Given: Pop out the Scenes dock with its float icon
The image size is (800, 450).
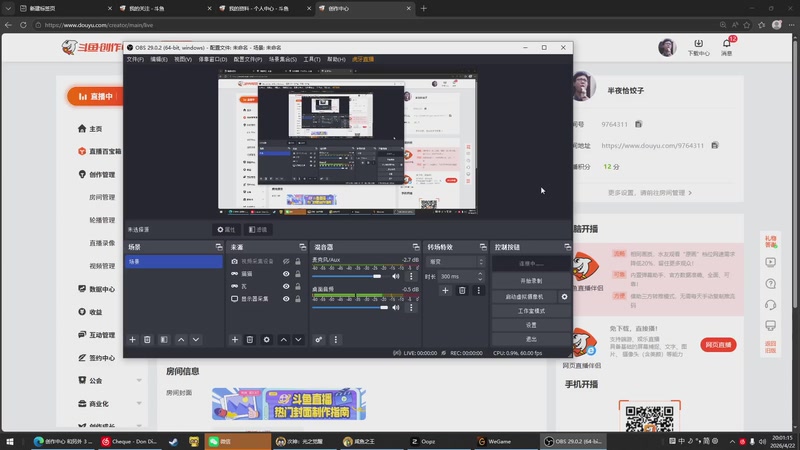Looking at the screenshot, I should tap(219, 247).
